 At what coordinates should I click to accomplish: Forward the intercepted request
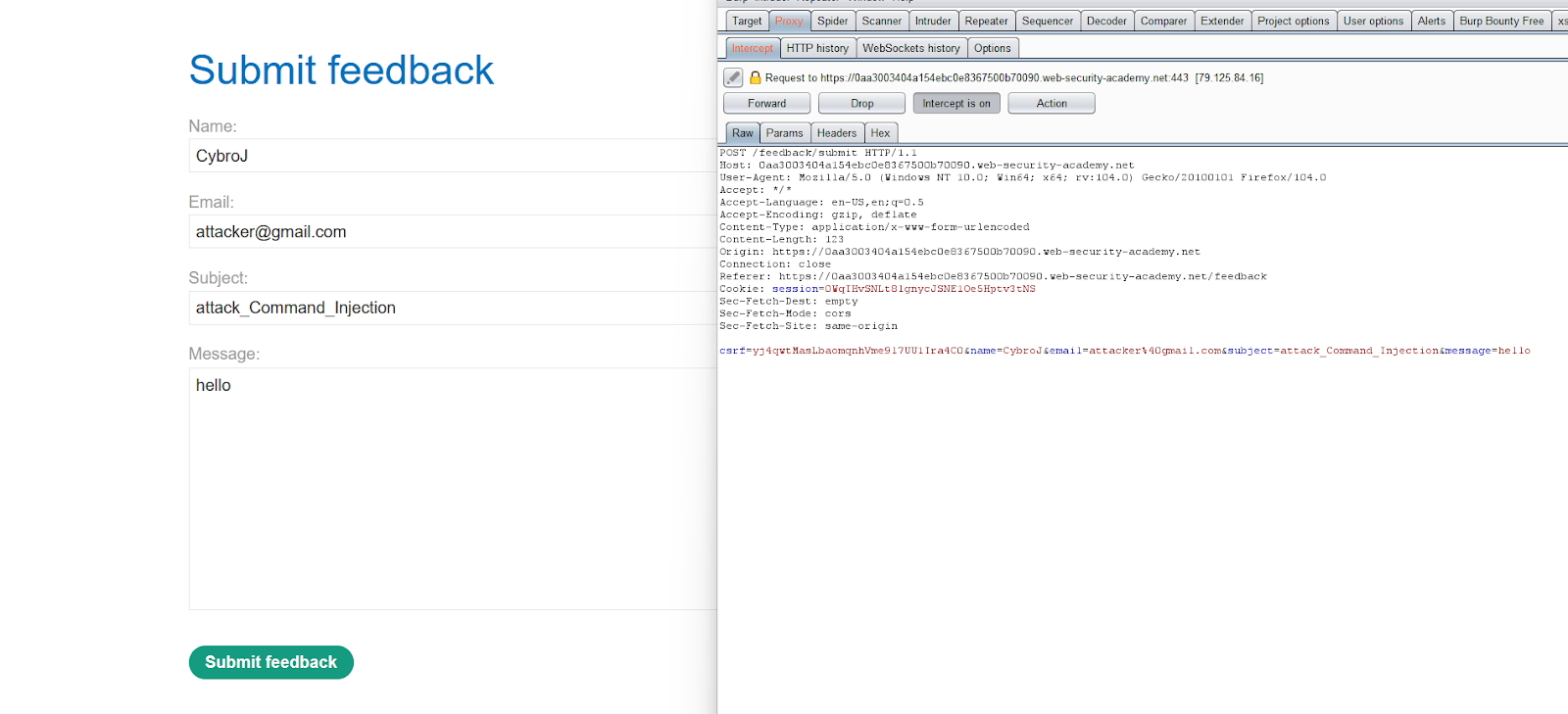(766, 104)
